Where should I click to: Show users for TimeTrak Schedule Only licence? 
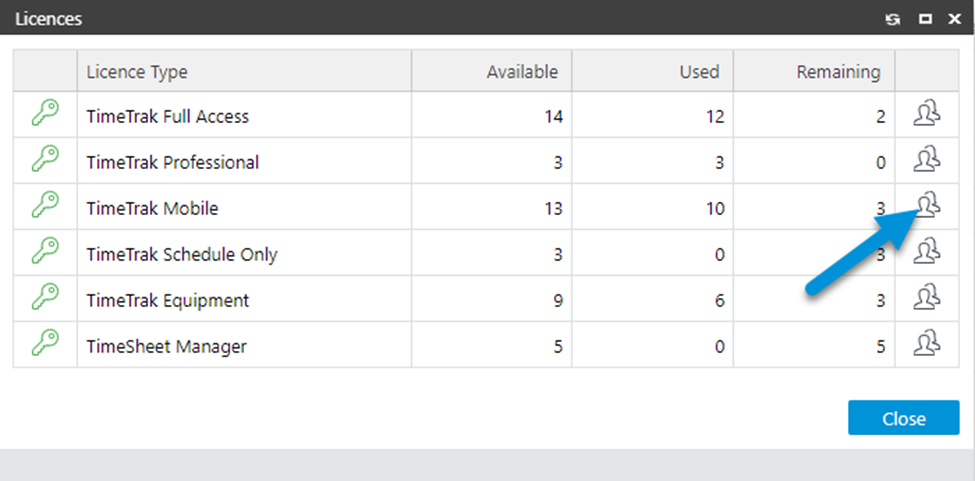point(928,251)
